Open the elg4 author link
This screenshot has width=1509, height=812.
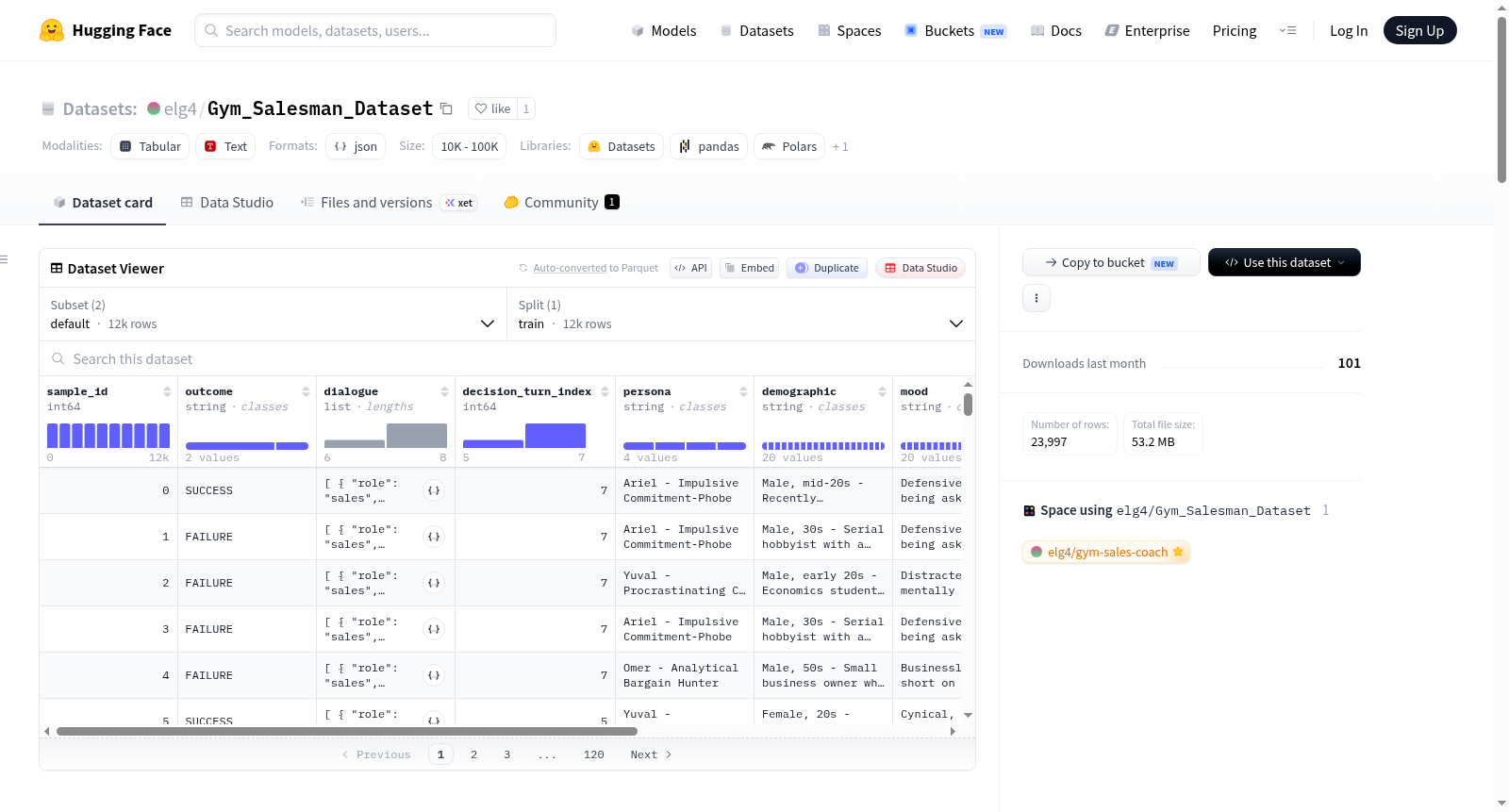coord(180,108)
